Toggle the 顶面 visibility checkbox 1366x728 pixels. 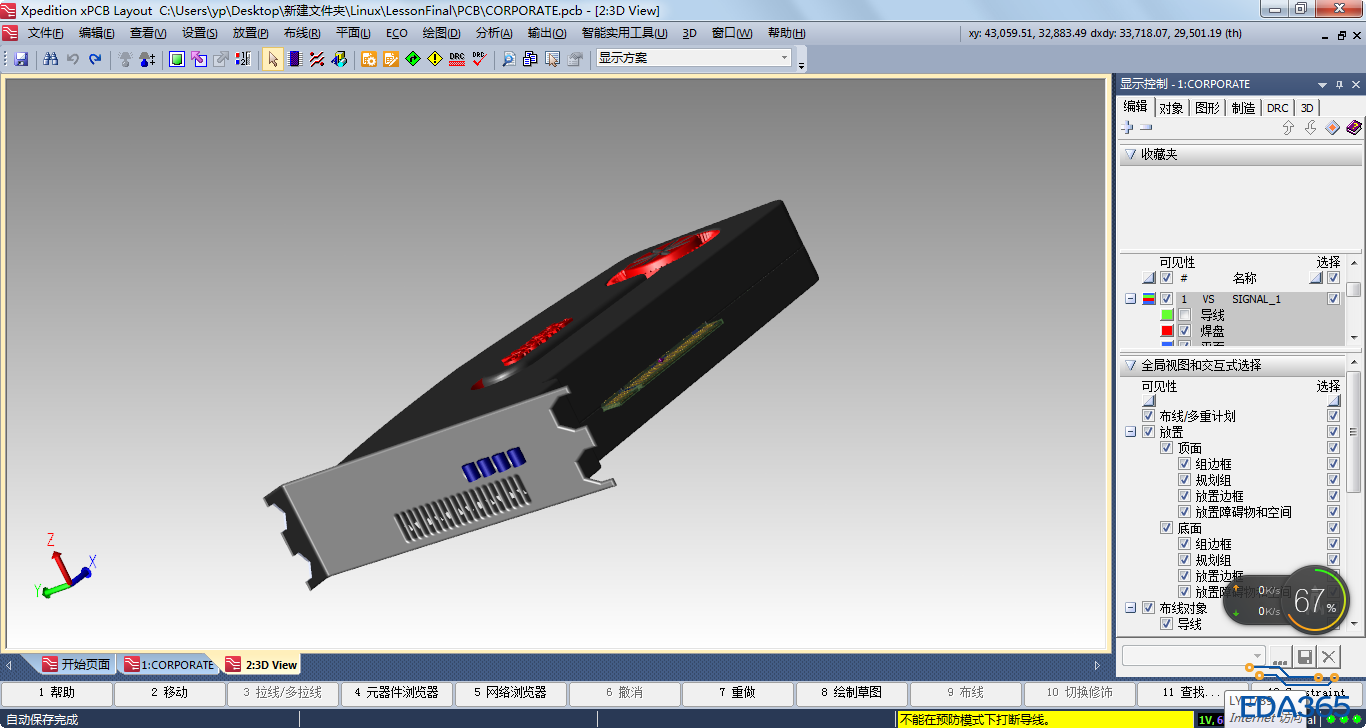[1167, 448]
